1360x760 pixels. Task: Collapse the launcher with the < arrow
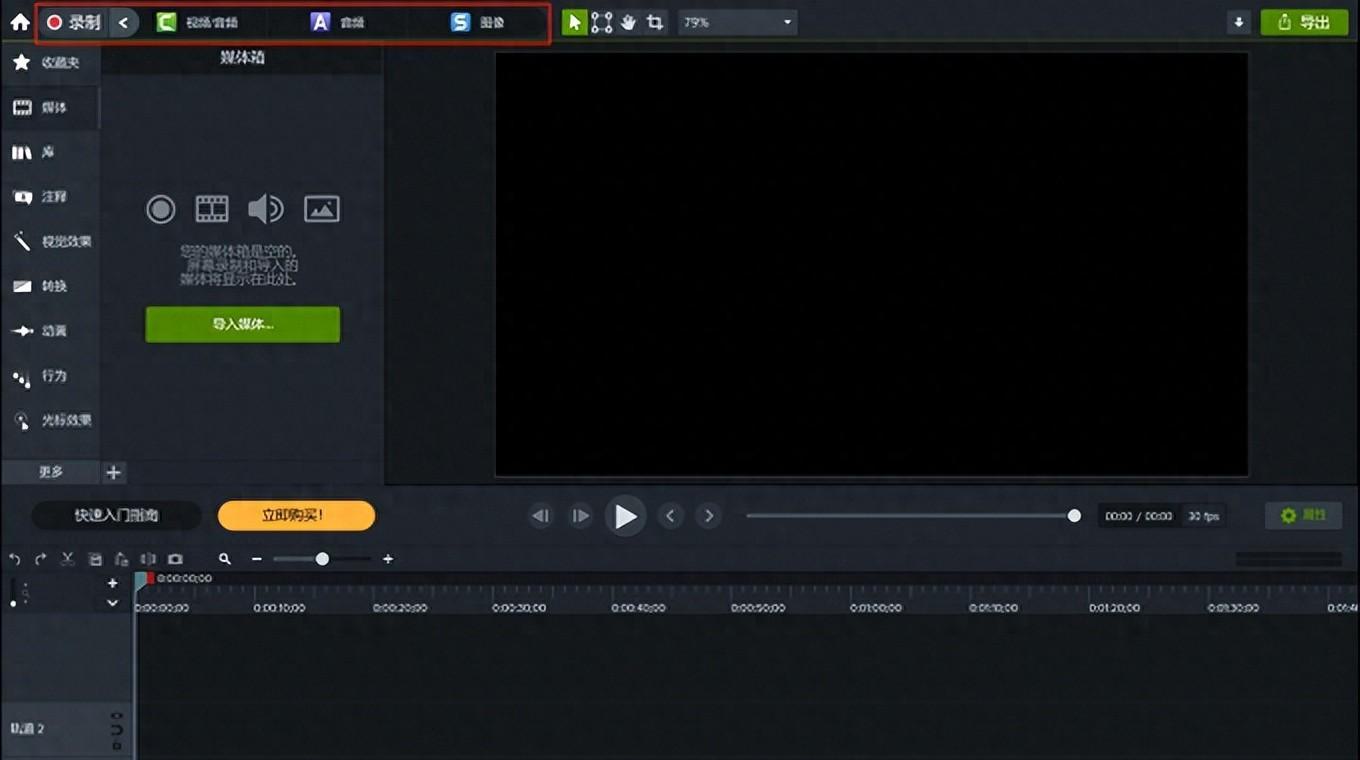point(123,22)
